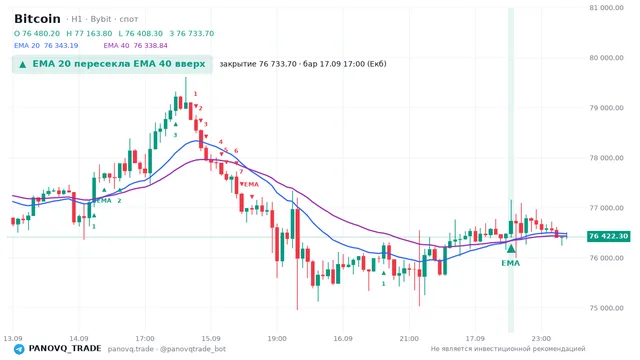Click the red signal marker numbered 7
Image resolution: width=640 pixels, height=360 pixels.
(x=241, y=172)
